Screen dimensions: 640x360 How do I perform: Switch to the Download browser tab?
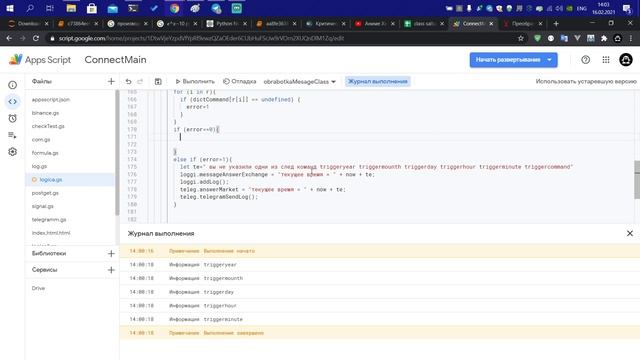click(x=28, y=24)
